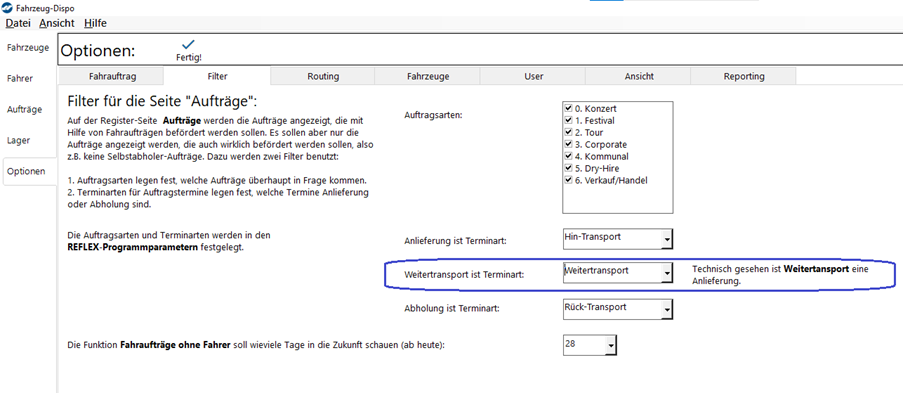Viewport: 903px width, 393px height.
Task: Uncheck the 0. Konzert checkbox
Action: pyautogui.click(x=568, y=108)
